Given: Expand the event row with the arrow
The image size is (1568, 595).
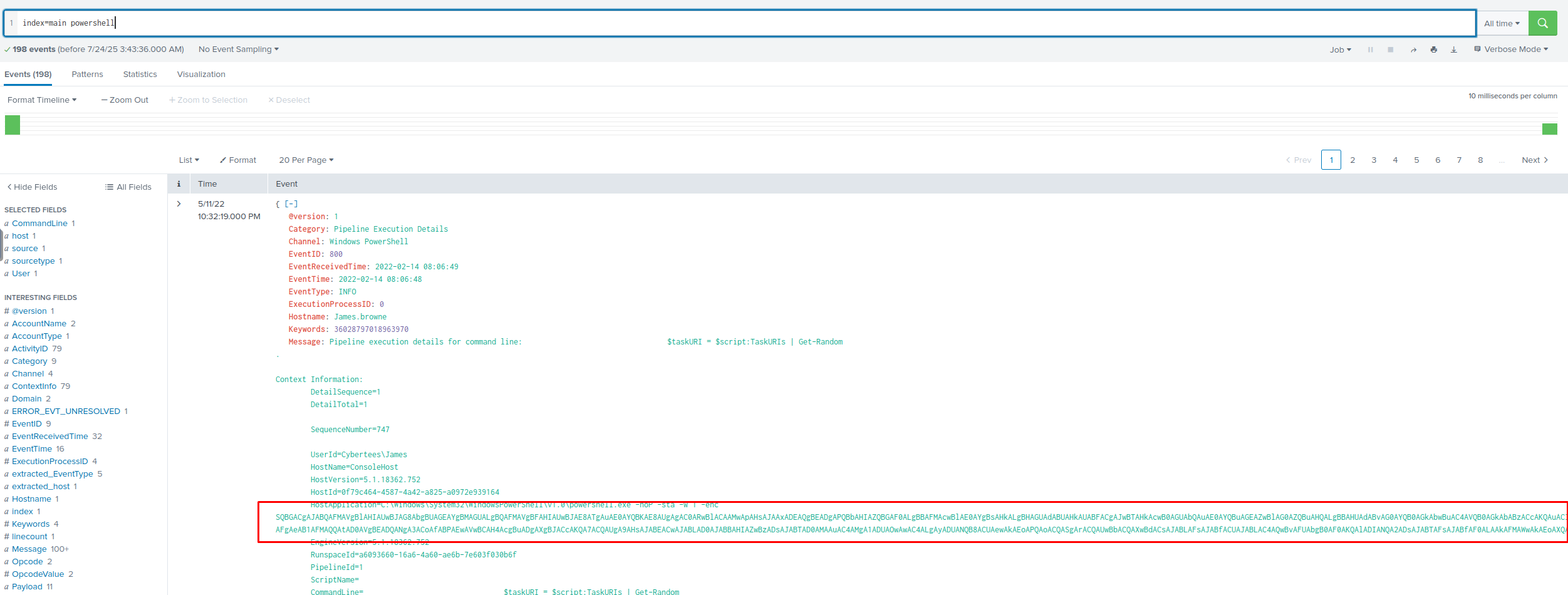Looking at the screenshot, I should (x=179, y=204).
